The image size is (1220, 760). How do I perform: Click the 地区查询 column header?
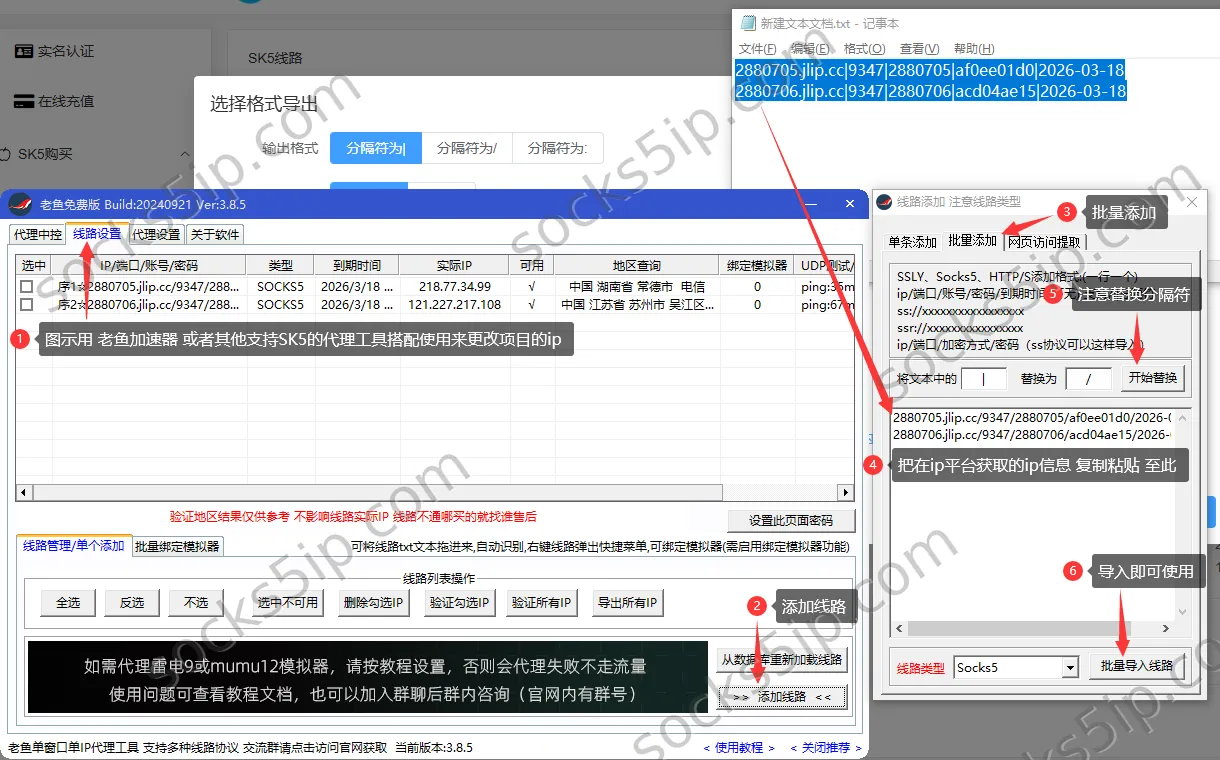click(637, 265)
